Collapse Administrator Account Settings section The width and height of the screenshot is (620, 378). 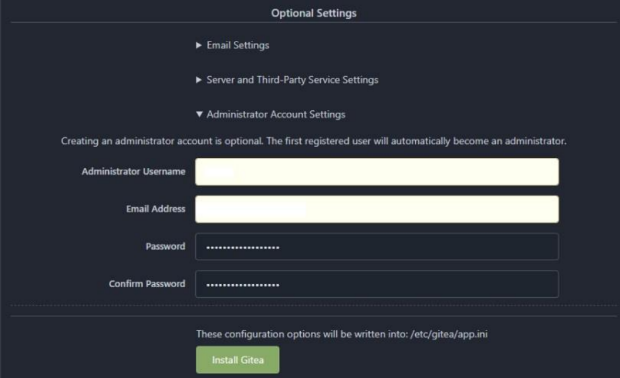point(270,114)
